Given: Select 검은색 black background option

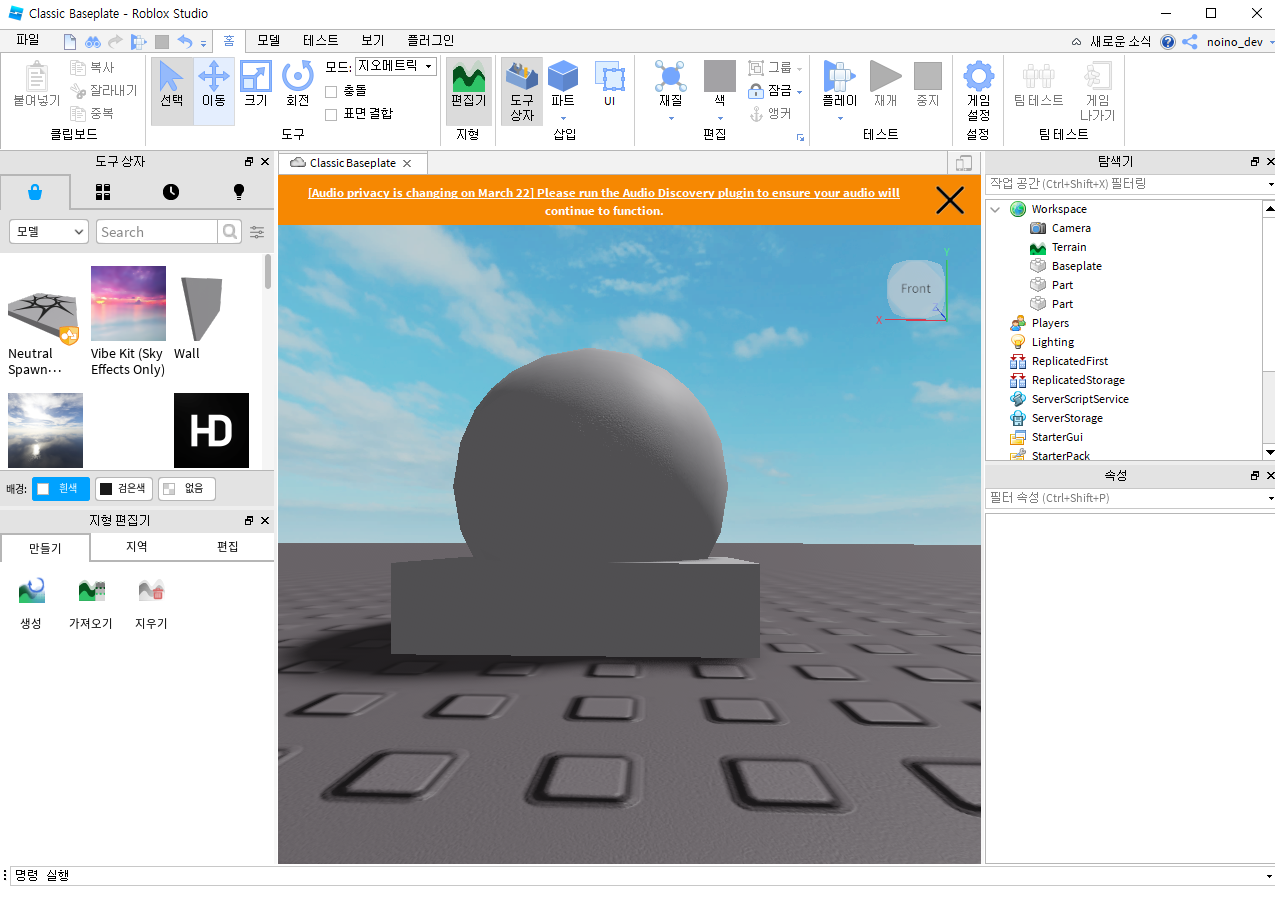Looking at the screenshot, I should pyautogui.click(x=124, y=489).
